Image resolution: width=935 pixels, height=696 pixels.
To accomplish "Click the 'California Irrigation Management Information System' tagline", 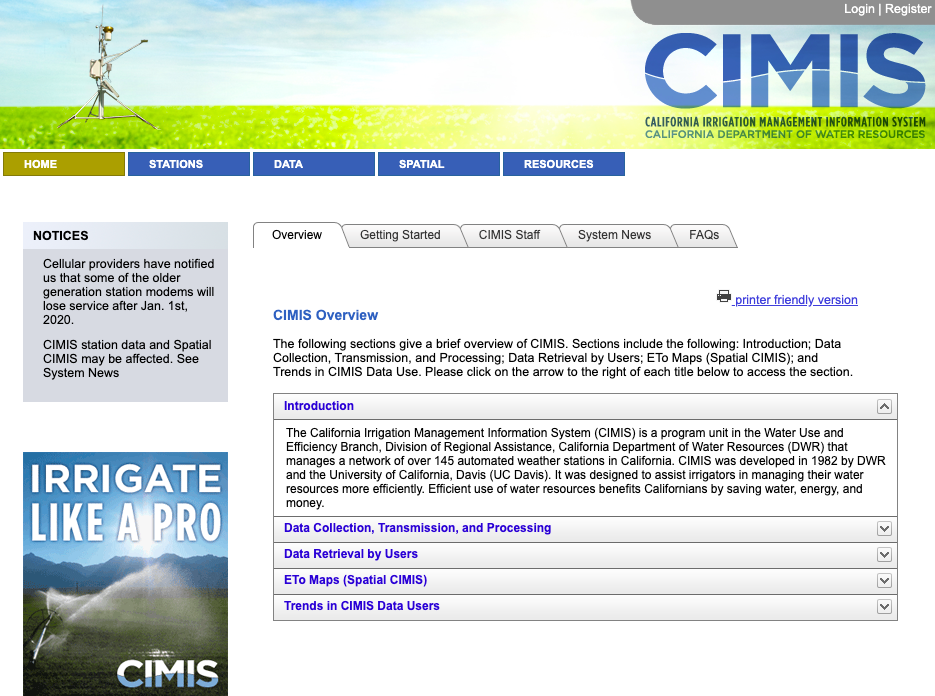I will tap(785, 122).
